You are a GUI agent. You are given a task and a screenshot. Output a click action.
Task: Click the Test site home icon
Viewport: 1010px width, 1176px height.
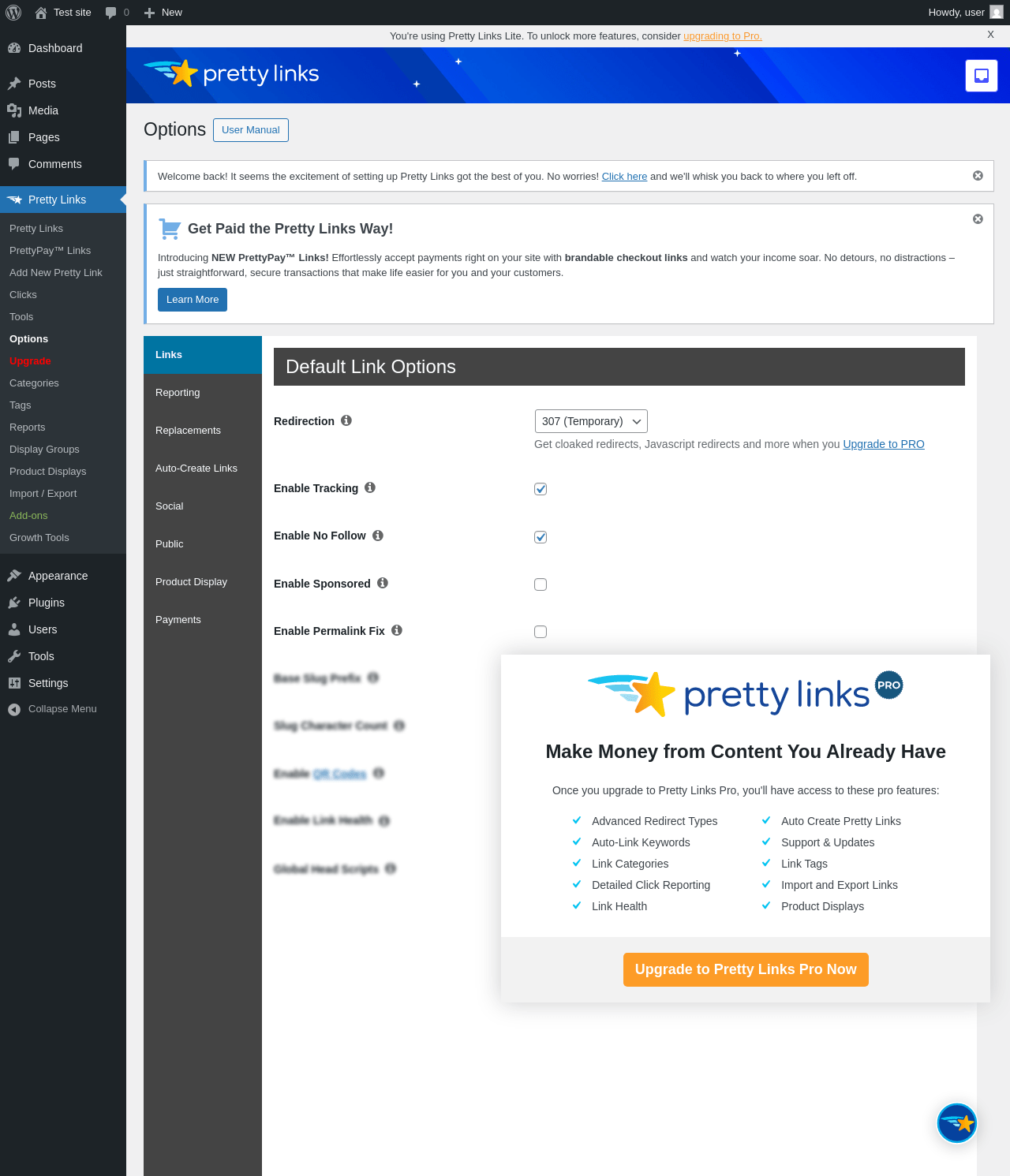click(41, 13)
